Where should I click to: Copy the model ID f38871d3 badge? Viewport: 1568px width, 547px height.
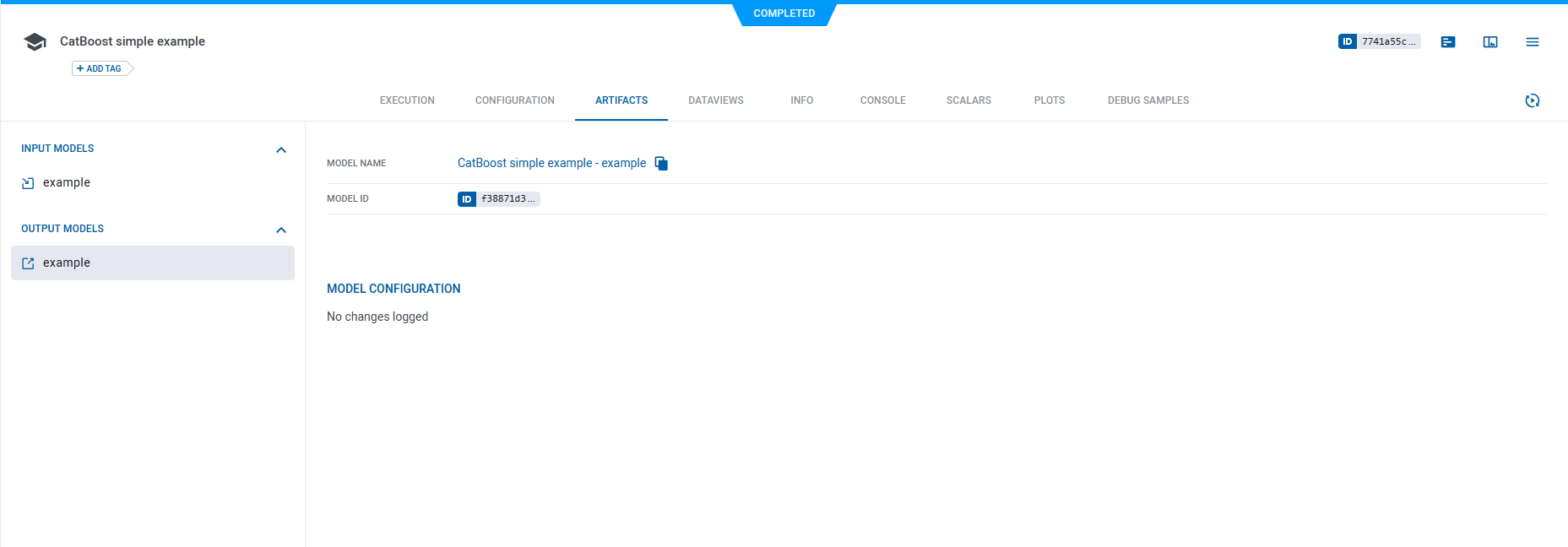pos(498,199)
